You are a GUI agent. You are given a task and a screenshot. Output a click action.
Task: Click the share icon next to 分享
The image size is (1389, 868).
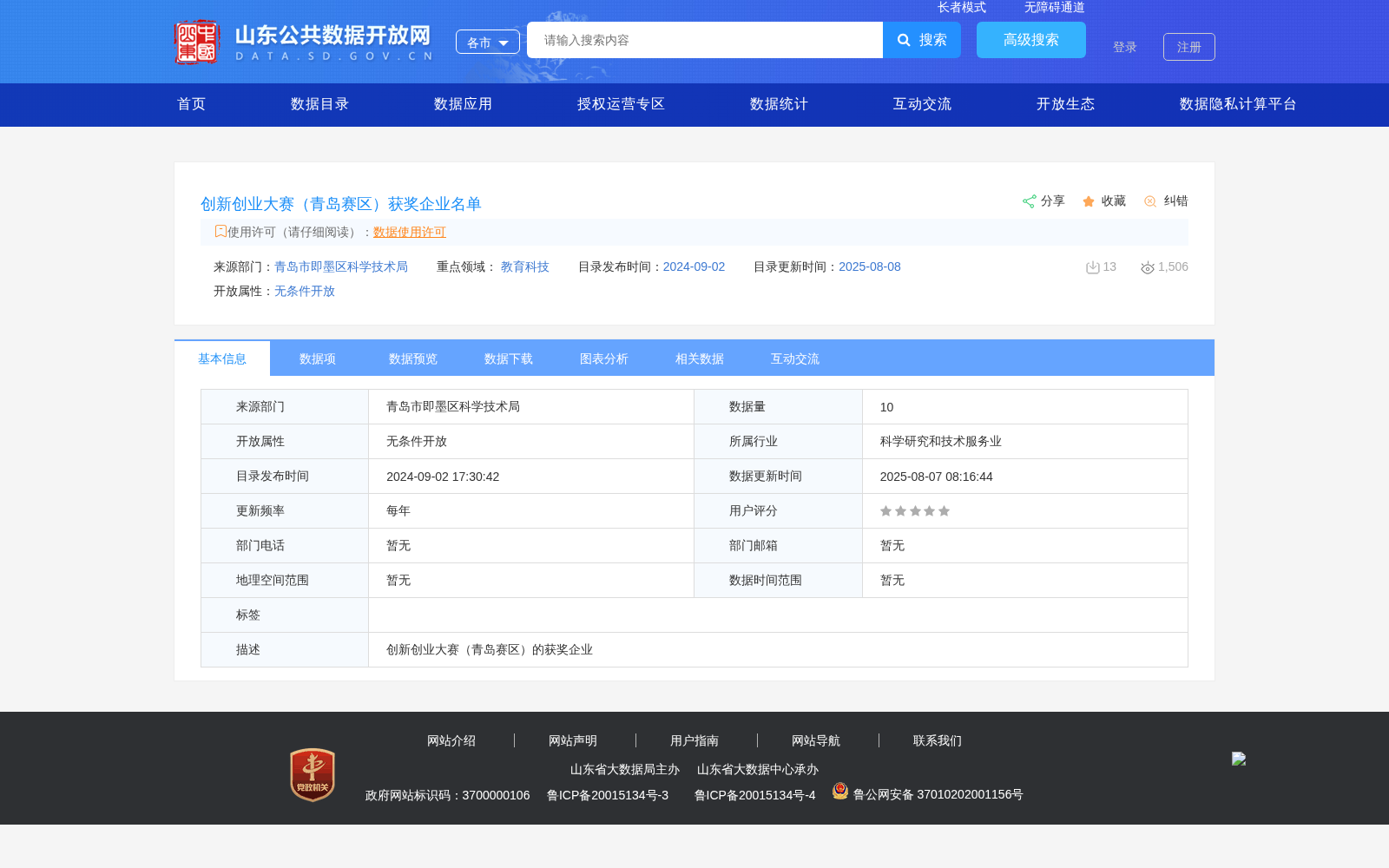[1029, 201]
